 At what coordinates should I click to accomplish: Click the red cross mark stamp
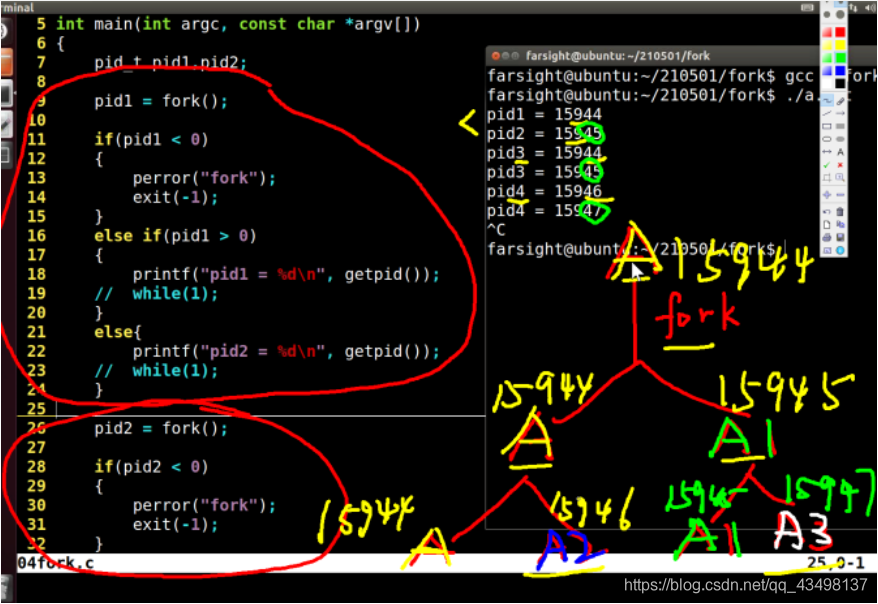(x=840, y=165)
